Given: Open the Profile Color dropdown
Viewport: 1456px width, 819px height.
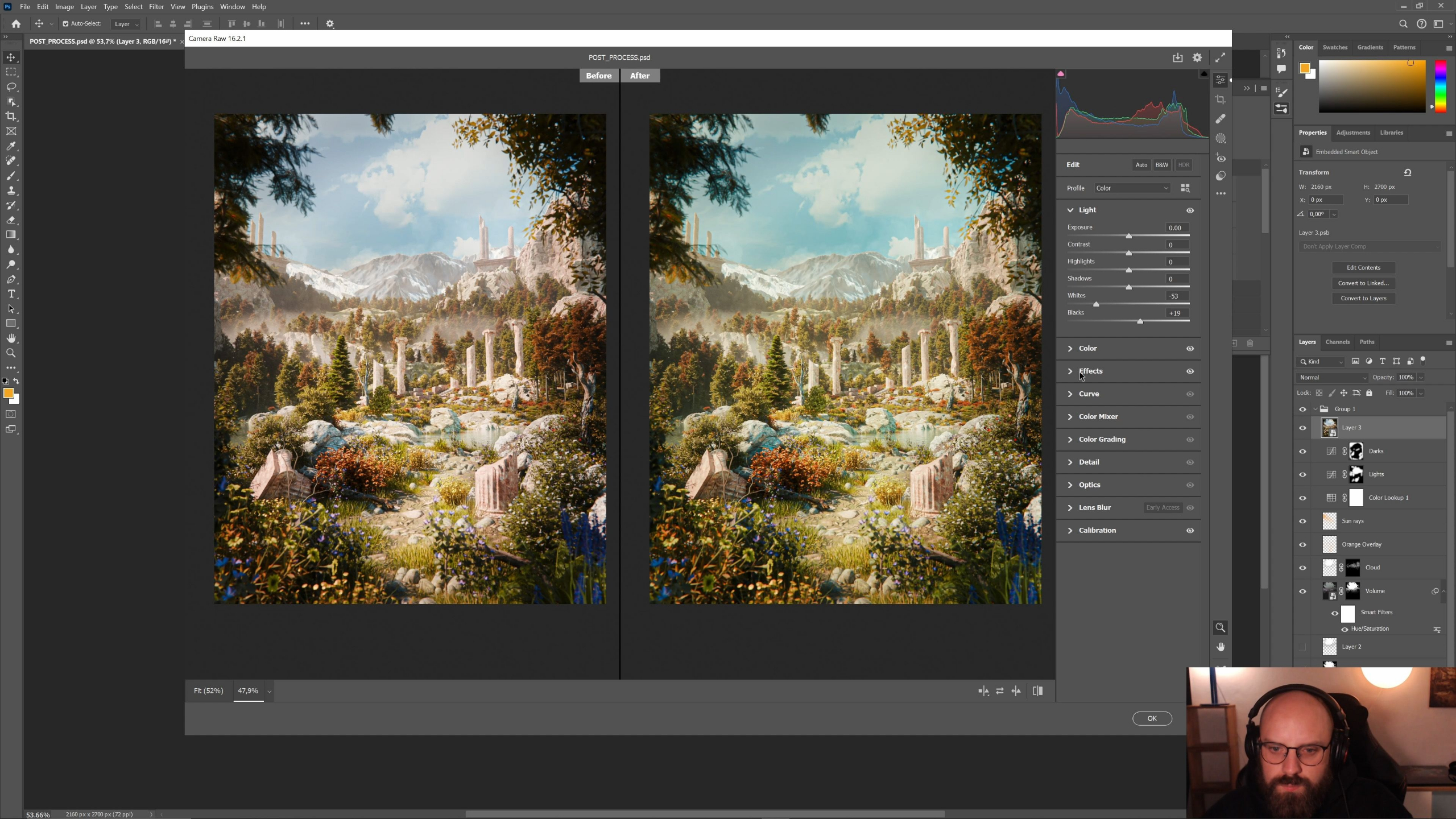Looking at the screenshot, I should point(1132,188).
